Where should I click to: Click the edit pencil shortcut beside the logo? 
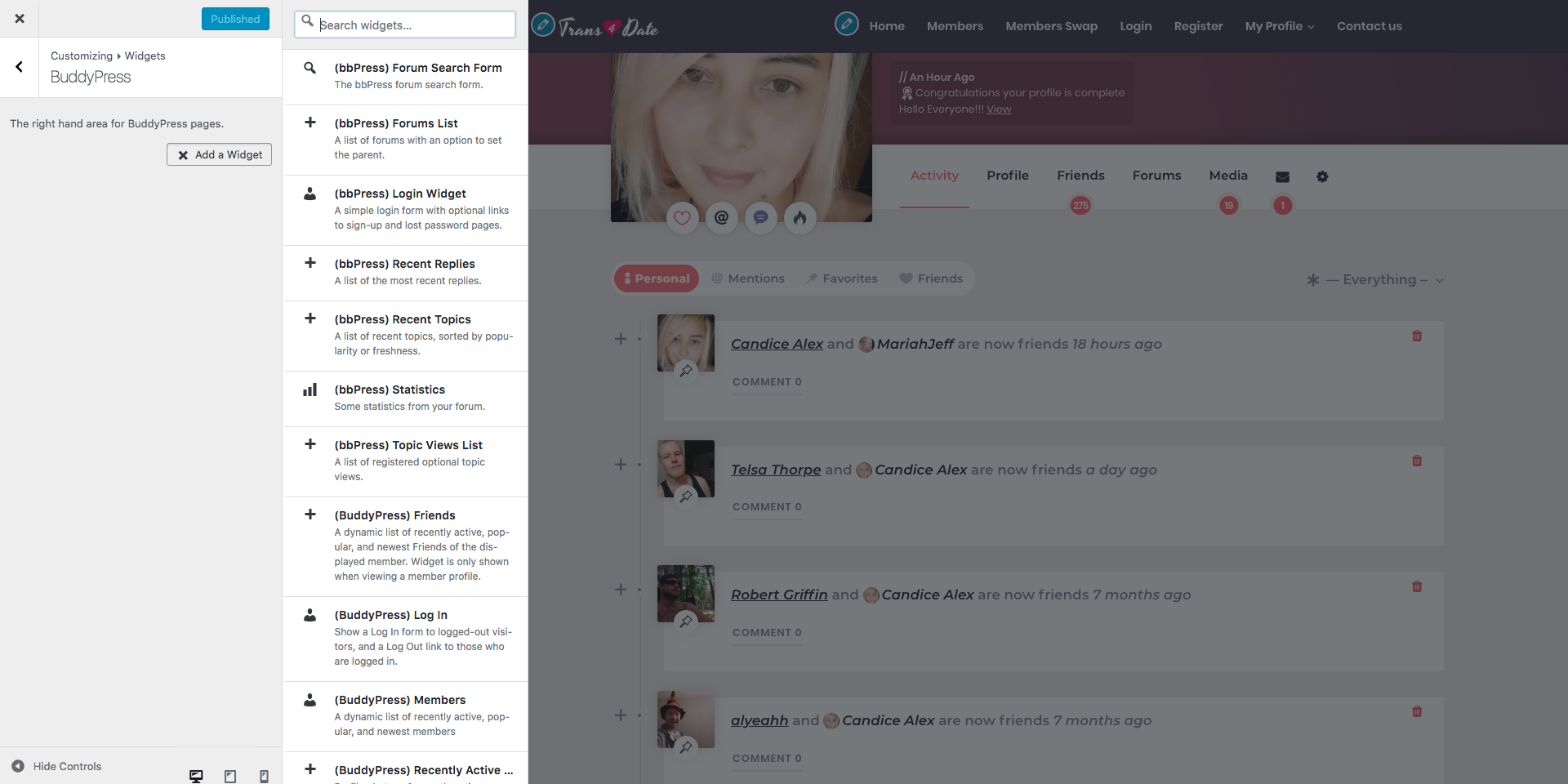click(543, 24)
